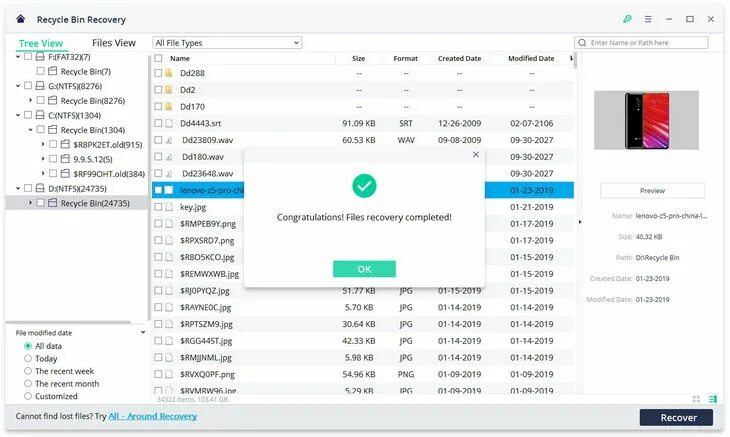Check the Dd288 folder checkbox
The image size is (730, 437).
(158, 73)
